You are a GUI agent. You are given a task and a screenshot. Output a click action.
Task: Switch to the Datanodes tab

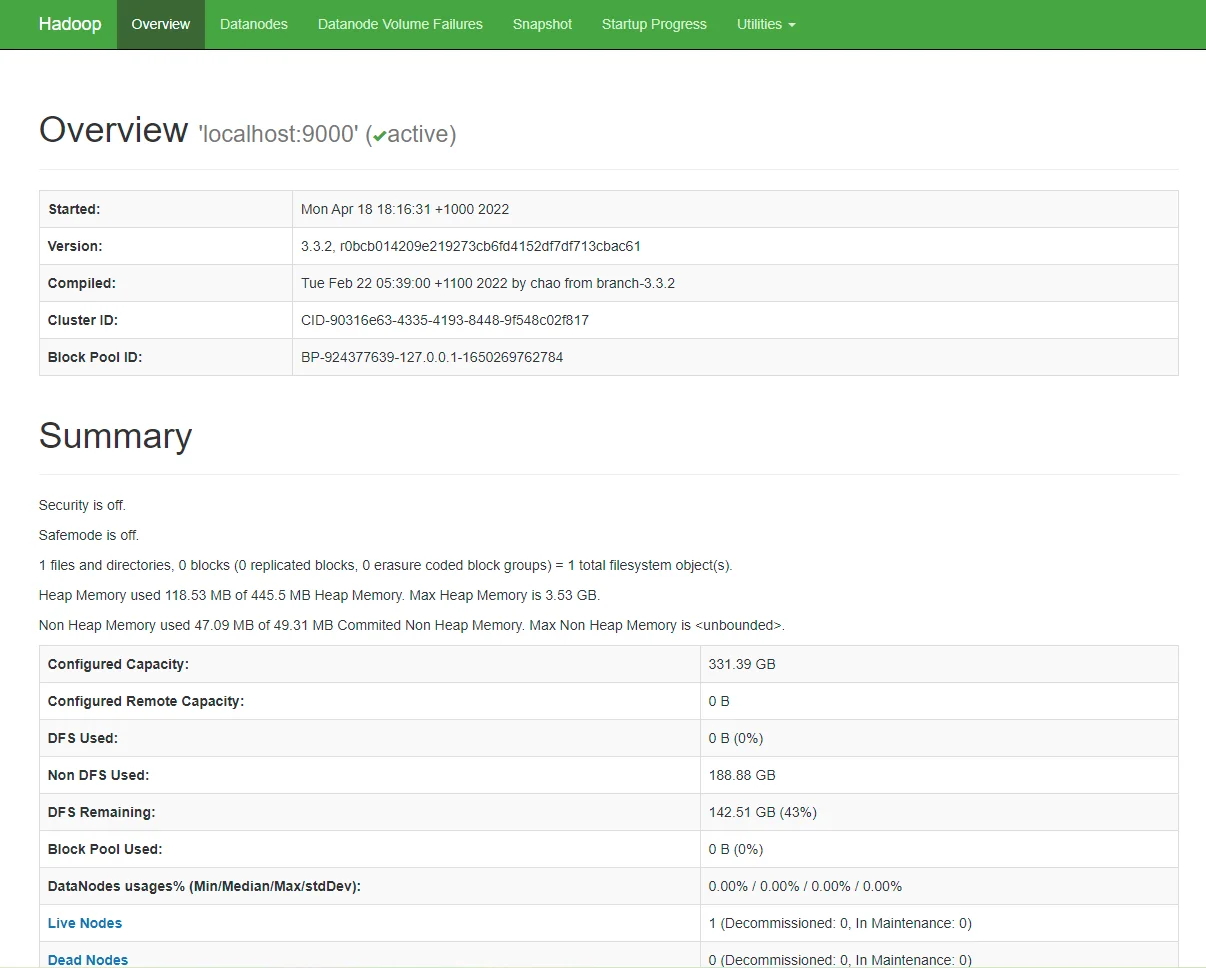pos(254,24)
